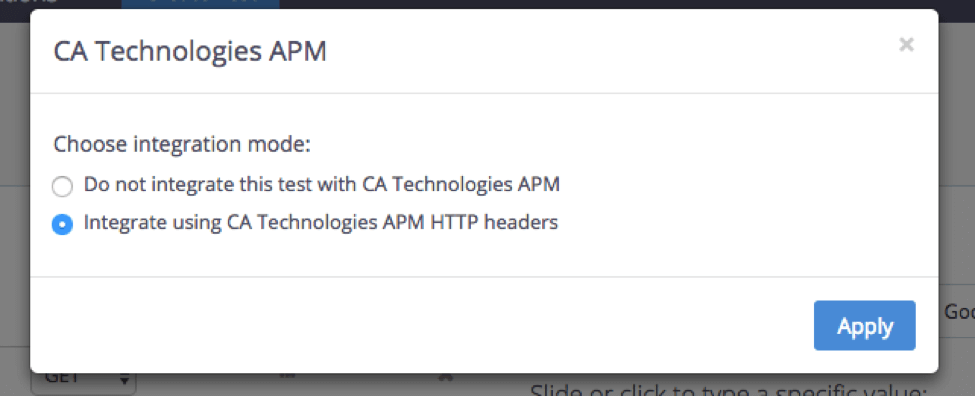Select the 'Do not integrate' radio button
975x396 pixels.
(x=62, y=186)
